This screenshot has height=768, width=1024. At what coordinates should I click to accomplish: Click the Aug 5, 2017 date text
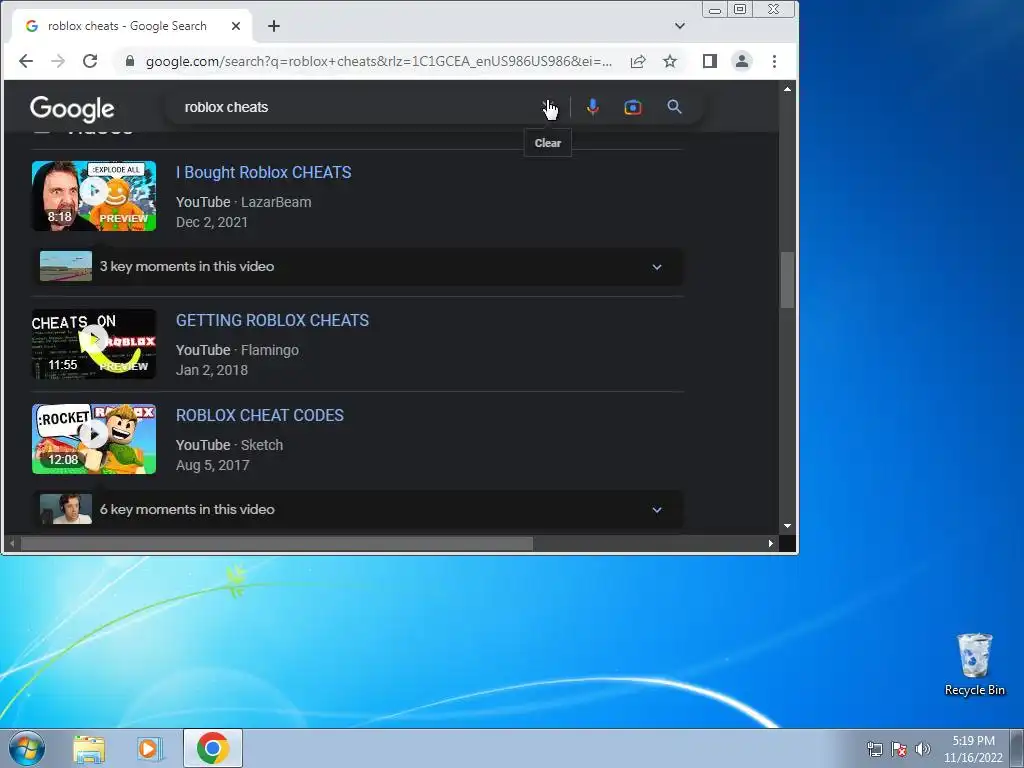(x=212, y=465)
